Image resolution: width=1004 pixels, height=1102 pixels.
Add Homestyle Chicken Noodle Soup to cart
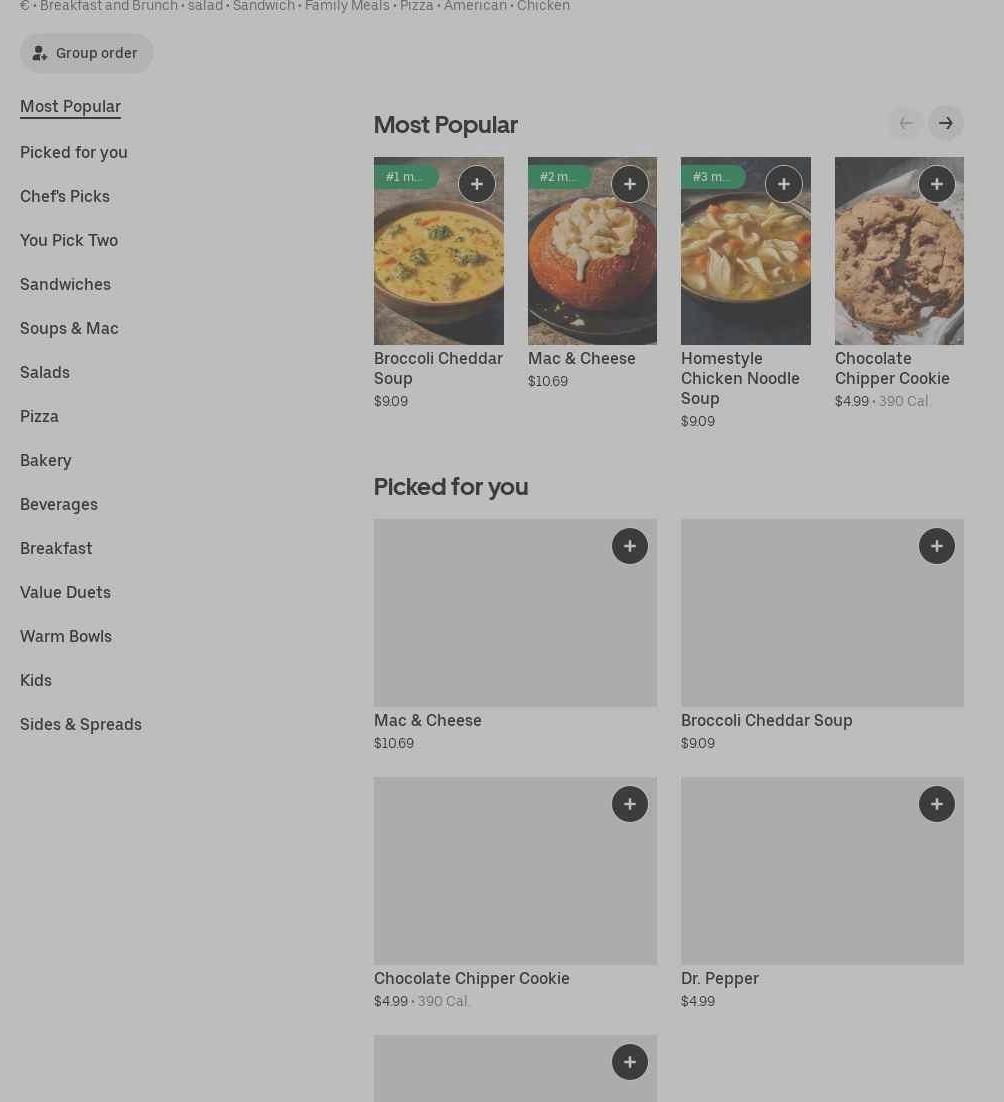pyautogui.click(x=784, y=184)
